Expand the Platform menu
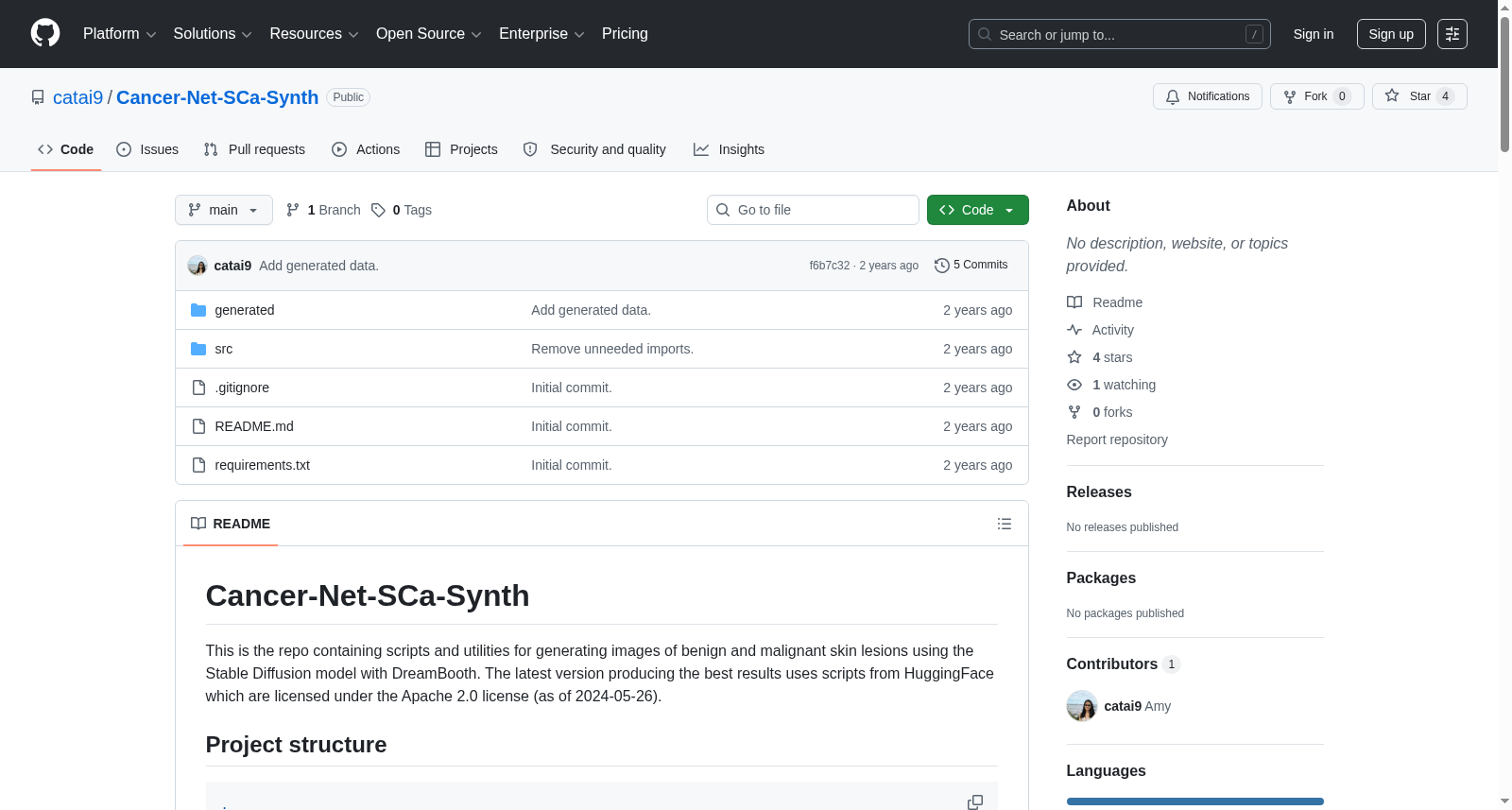Image resolution: width=1512 pixels, height=810 pixels. [119, 34]
